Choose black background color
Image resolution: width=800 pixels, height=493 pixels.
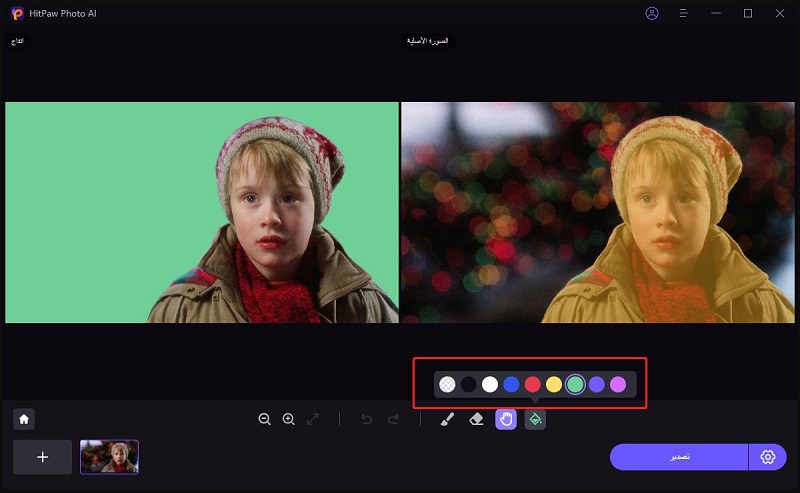[x=468, y=384]
